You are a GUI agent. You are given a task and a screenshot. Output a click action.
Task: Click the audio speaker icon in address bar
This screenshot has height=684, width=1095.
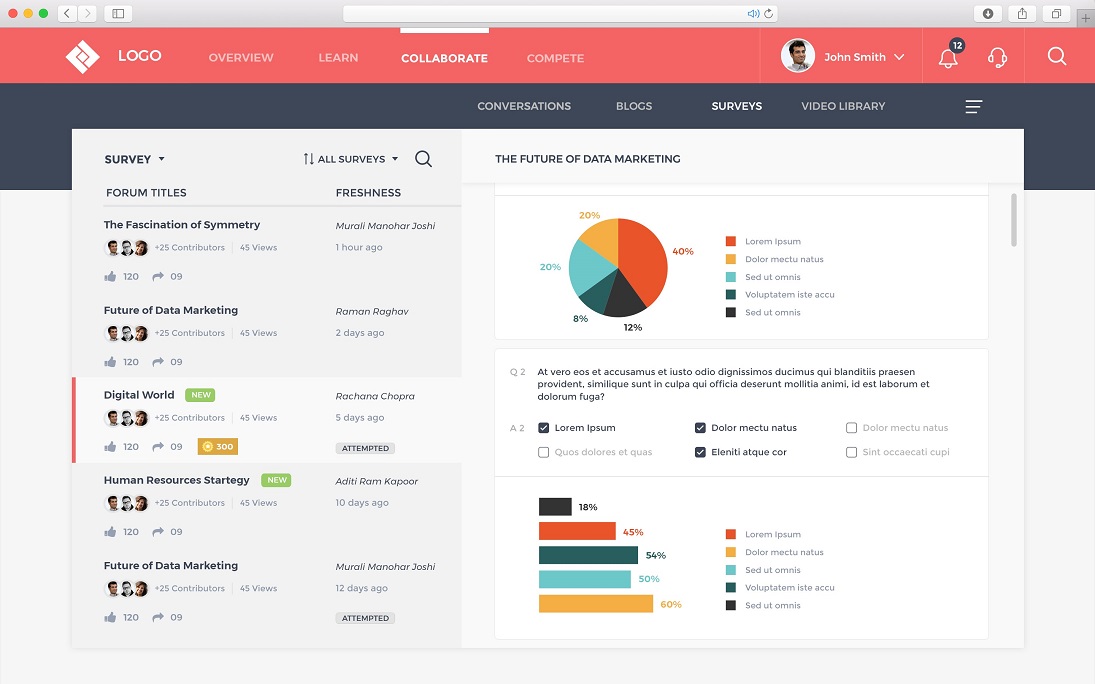753,13
